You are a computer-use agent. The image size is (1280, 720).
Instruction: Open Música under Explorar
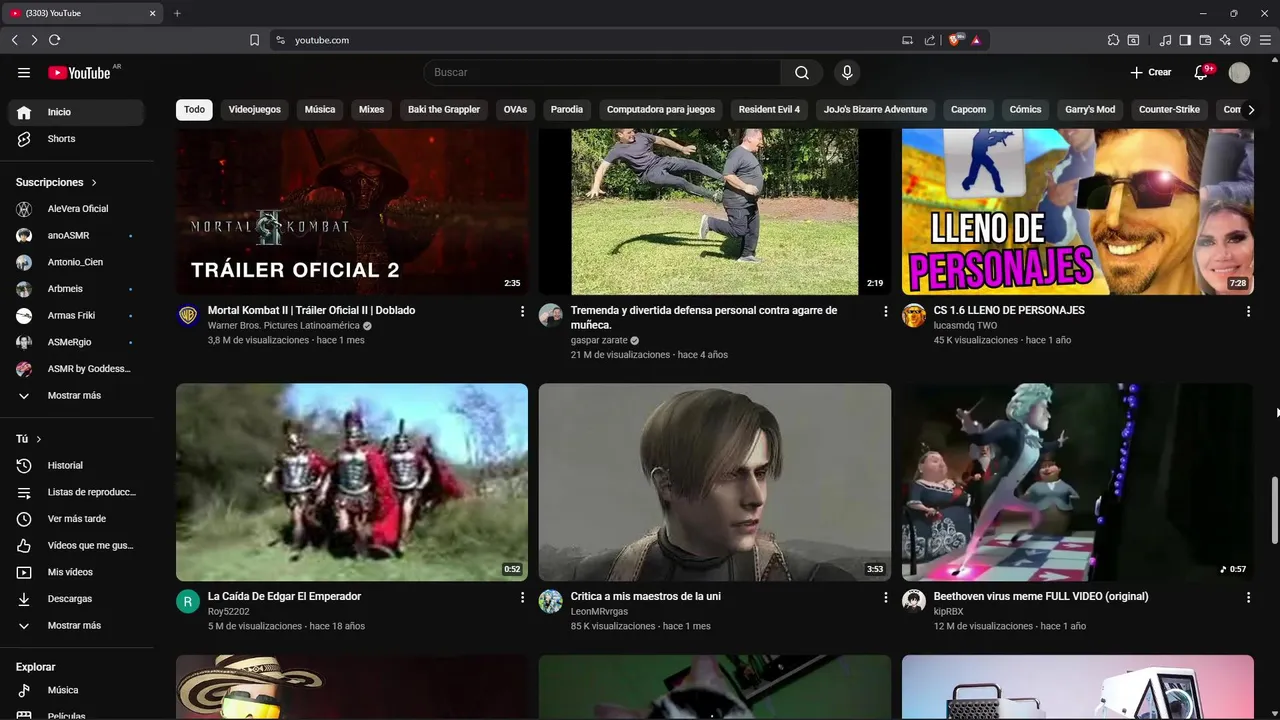coord(76,690)
